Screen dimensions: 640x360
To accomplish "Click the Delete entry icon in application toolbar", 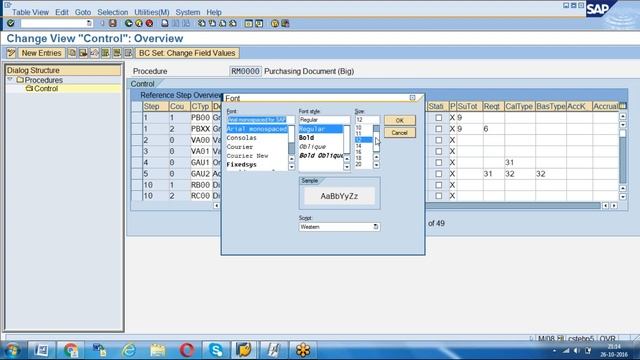I will (83, 53).
